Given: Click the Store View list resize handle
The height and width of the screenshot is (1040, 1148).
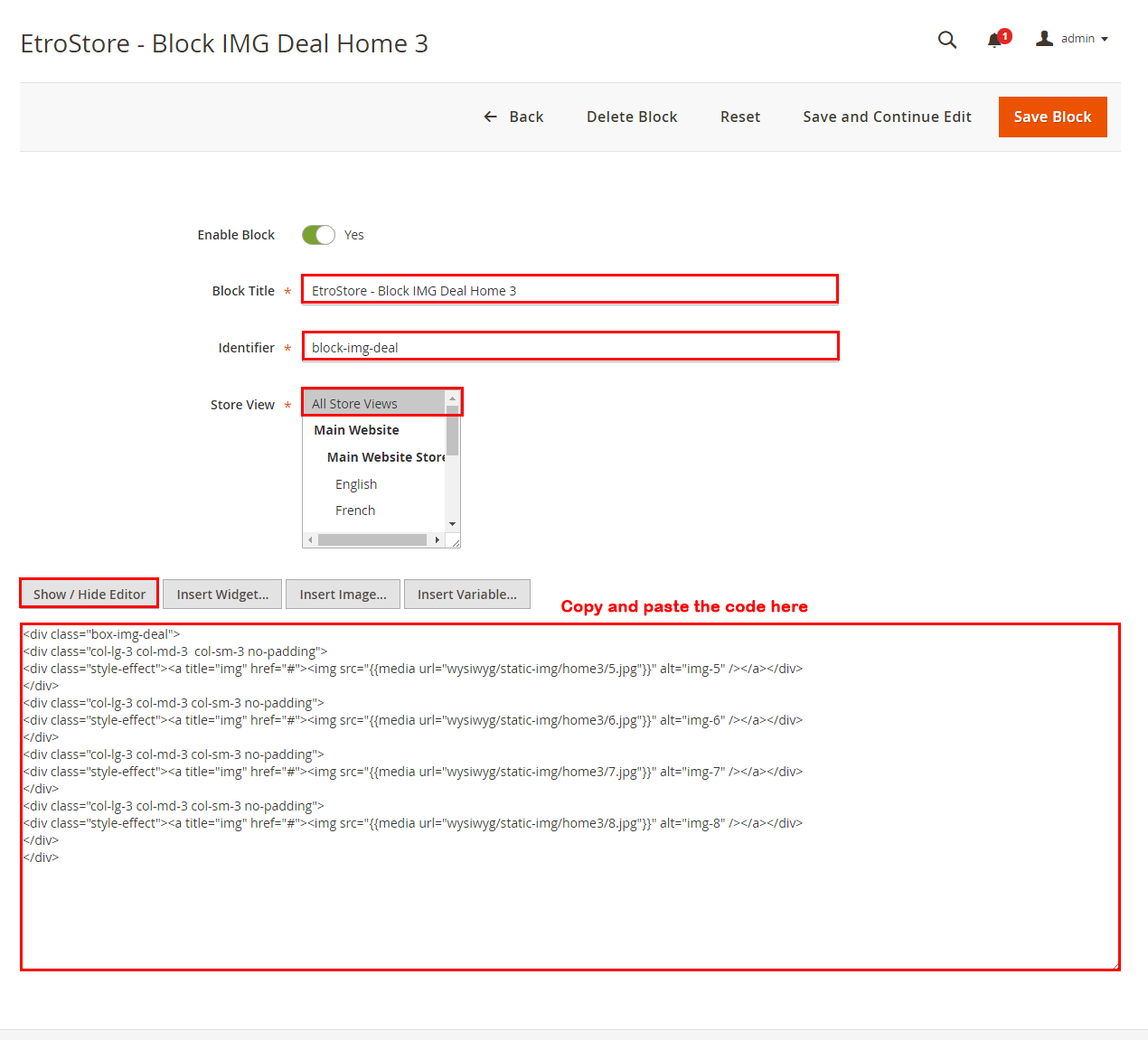Looking at the screenshot, I should pos(455,541).
